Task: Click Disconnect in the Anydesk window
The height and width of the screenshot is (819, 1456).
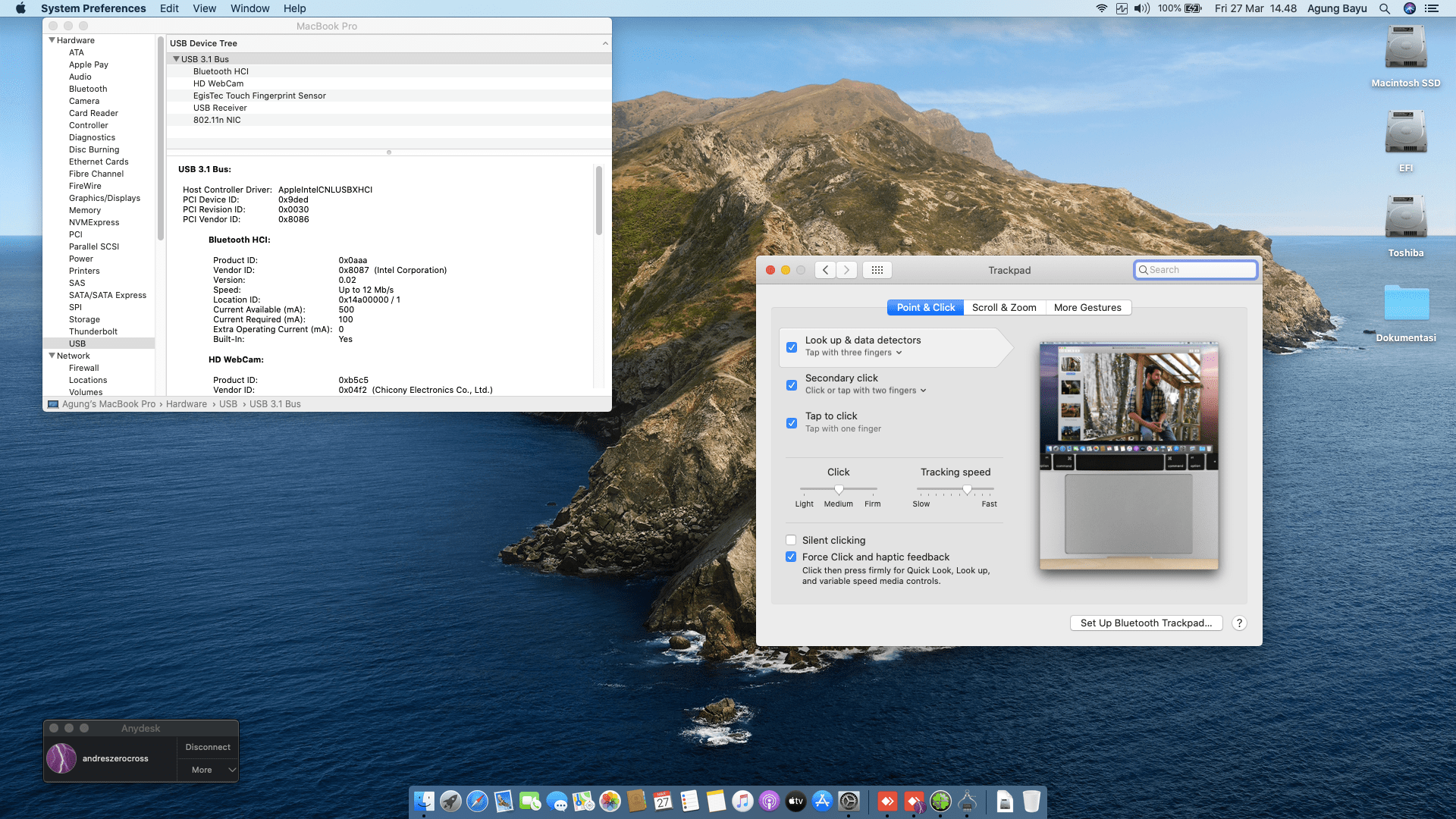Action: click(208, 747)
